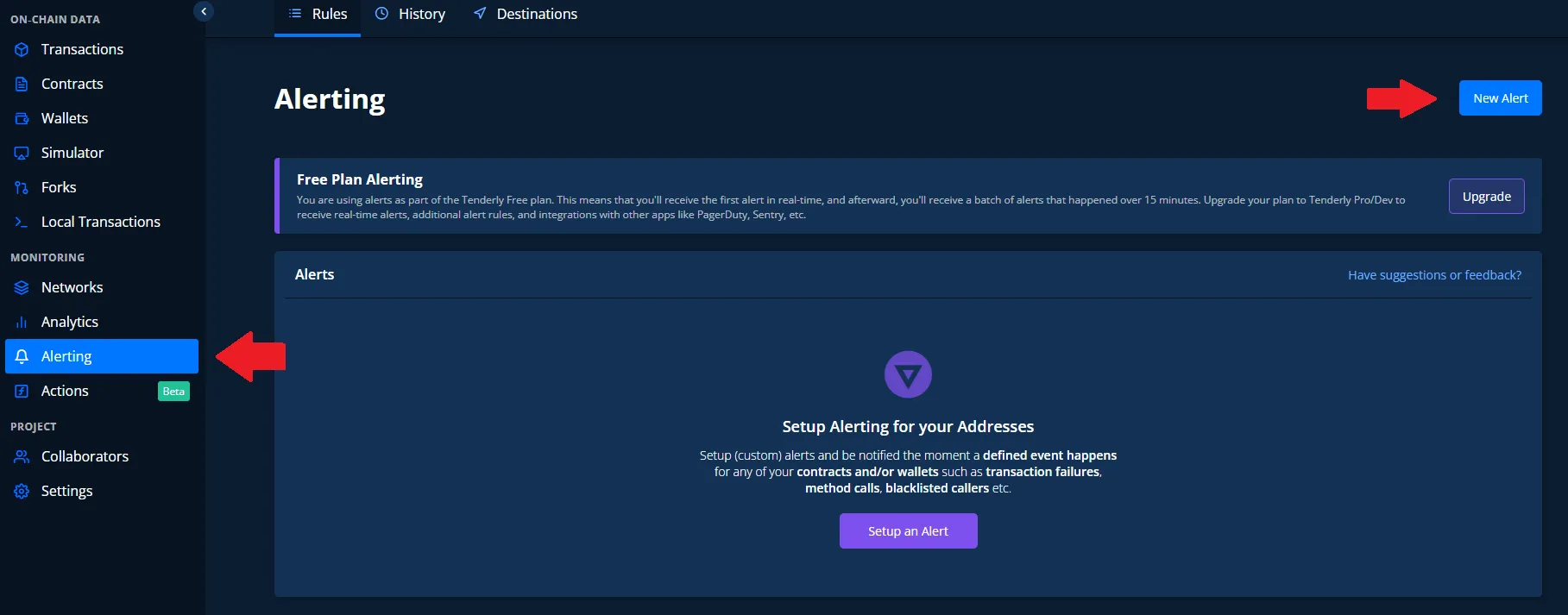The image size is (1568, 615).
Task: Click the PROJECT section label
Action: point(34,427)
